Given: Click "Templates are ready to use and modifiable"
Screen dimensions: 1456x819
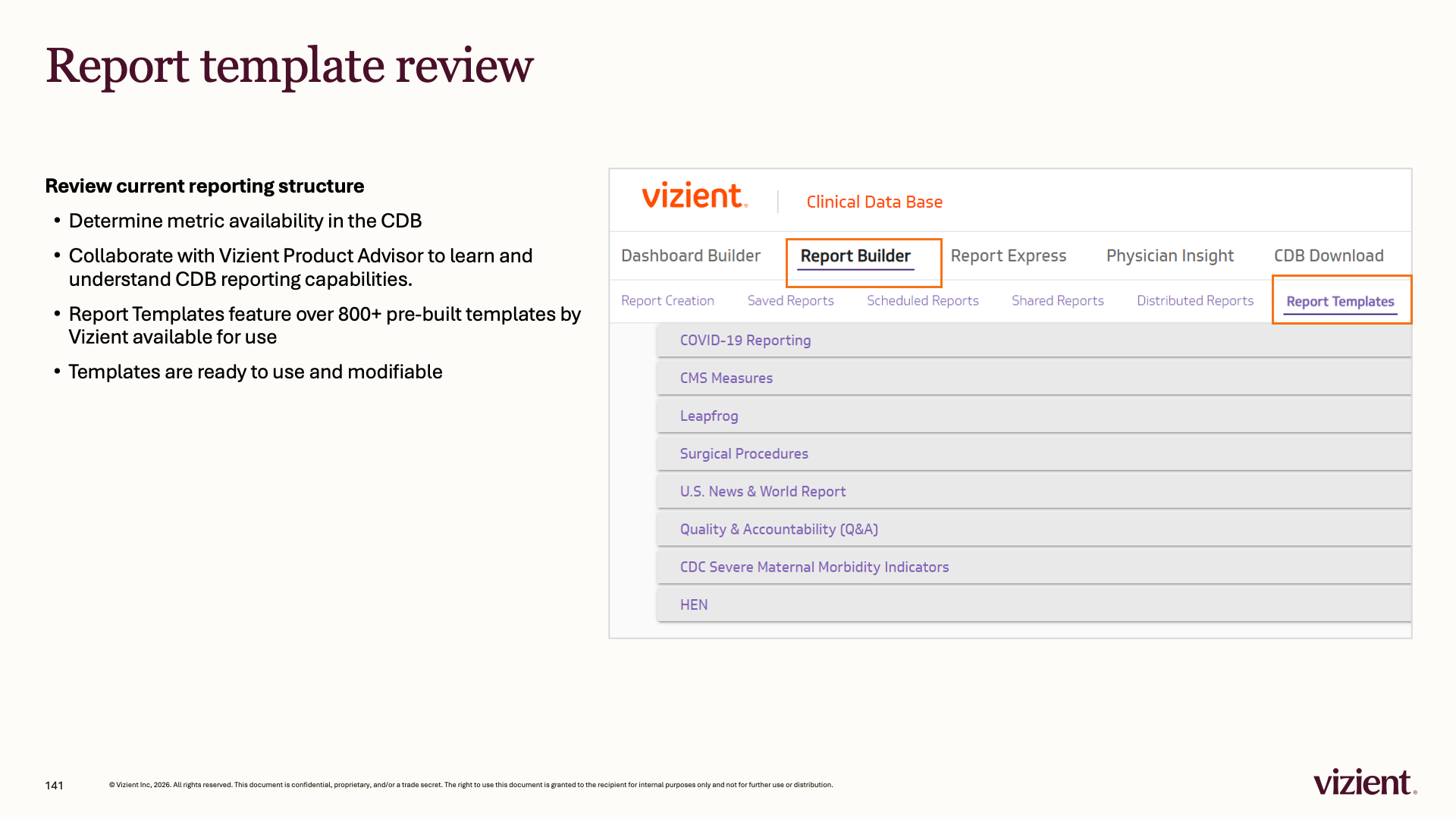Looking at the screenshot, I should click(256, 372).
